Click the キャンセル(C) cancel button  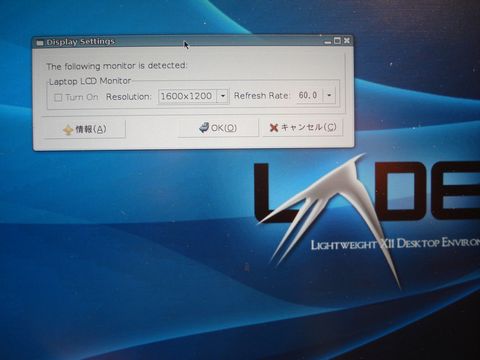coord(303,127)
